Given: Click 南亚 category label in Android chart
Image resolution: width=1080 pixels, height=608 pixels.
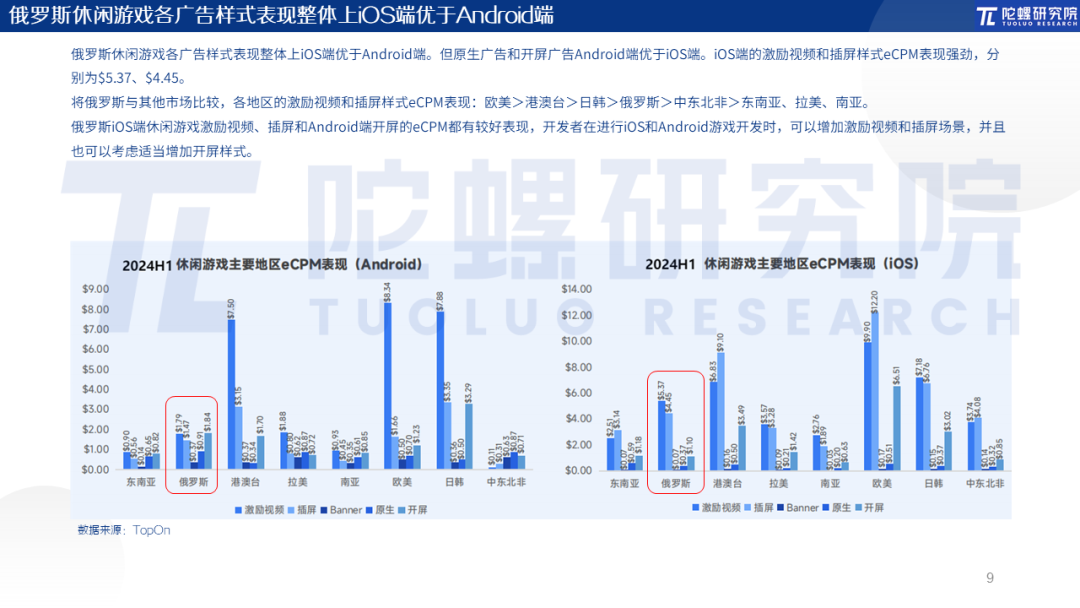Looking at the screenshot, I should click(x=350, y=482).
